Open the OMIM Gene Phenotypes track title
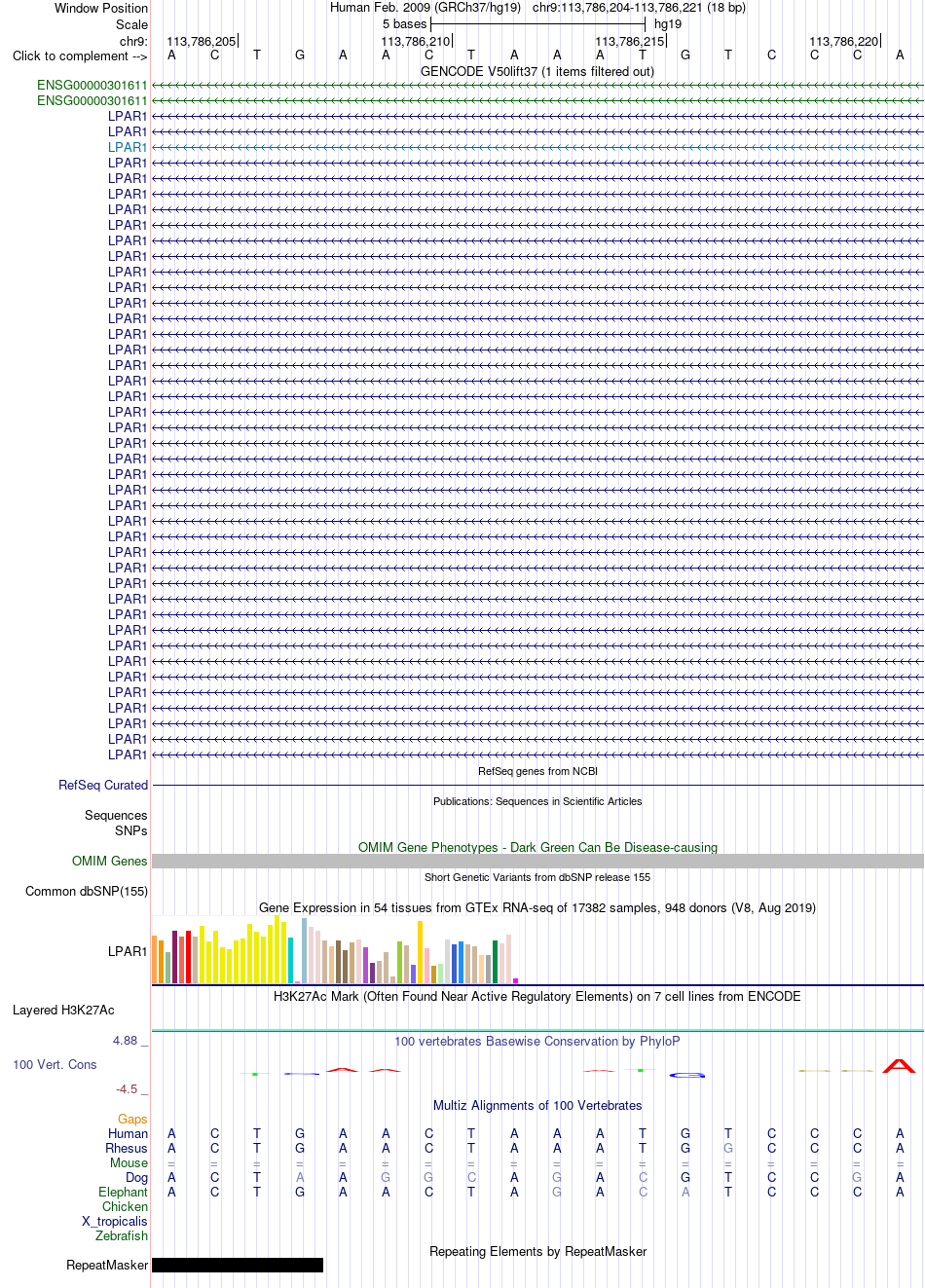This screenshot has width=925, height=1288. click(x=537, y=847)
